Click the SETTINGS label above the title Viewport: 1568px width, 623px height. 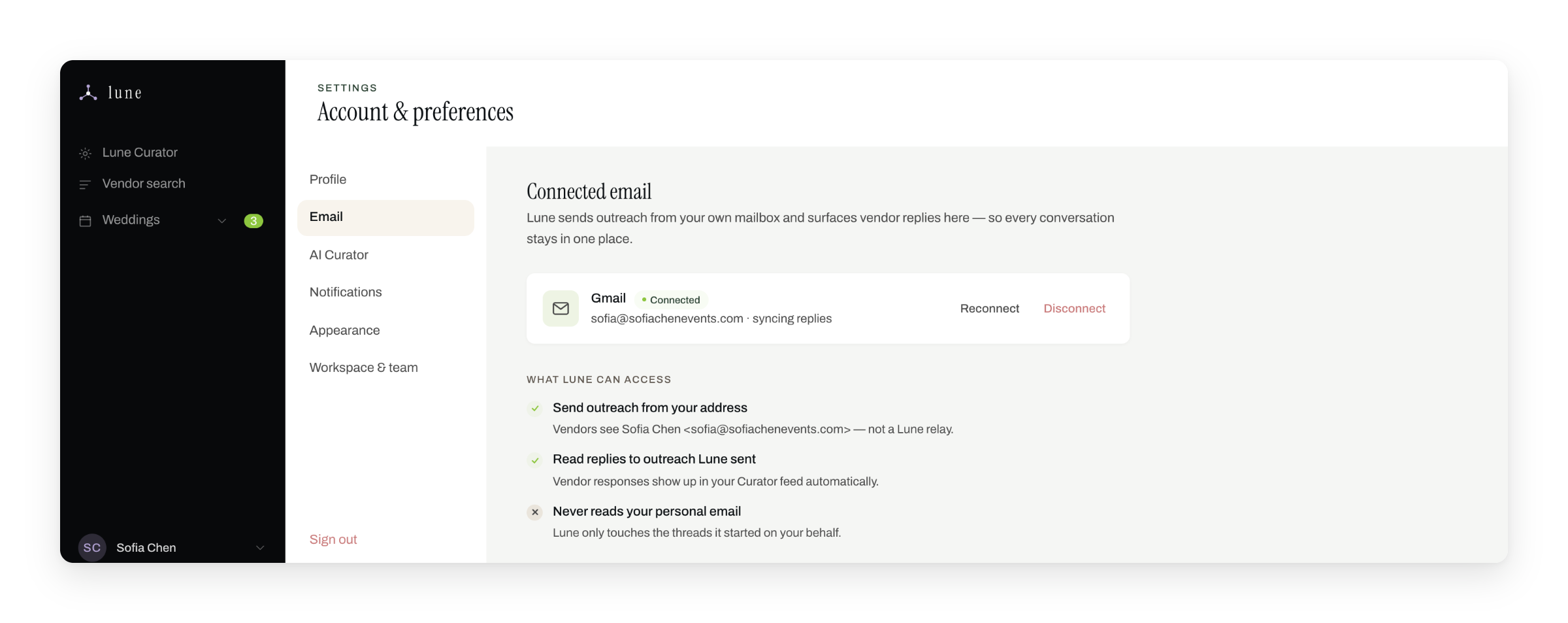point(347,88)
